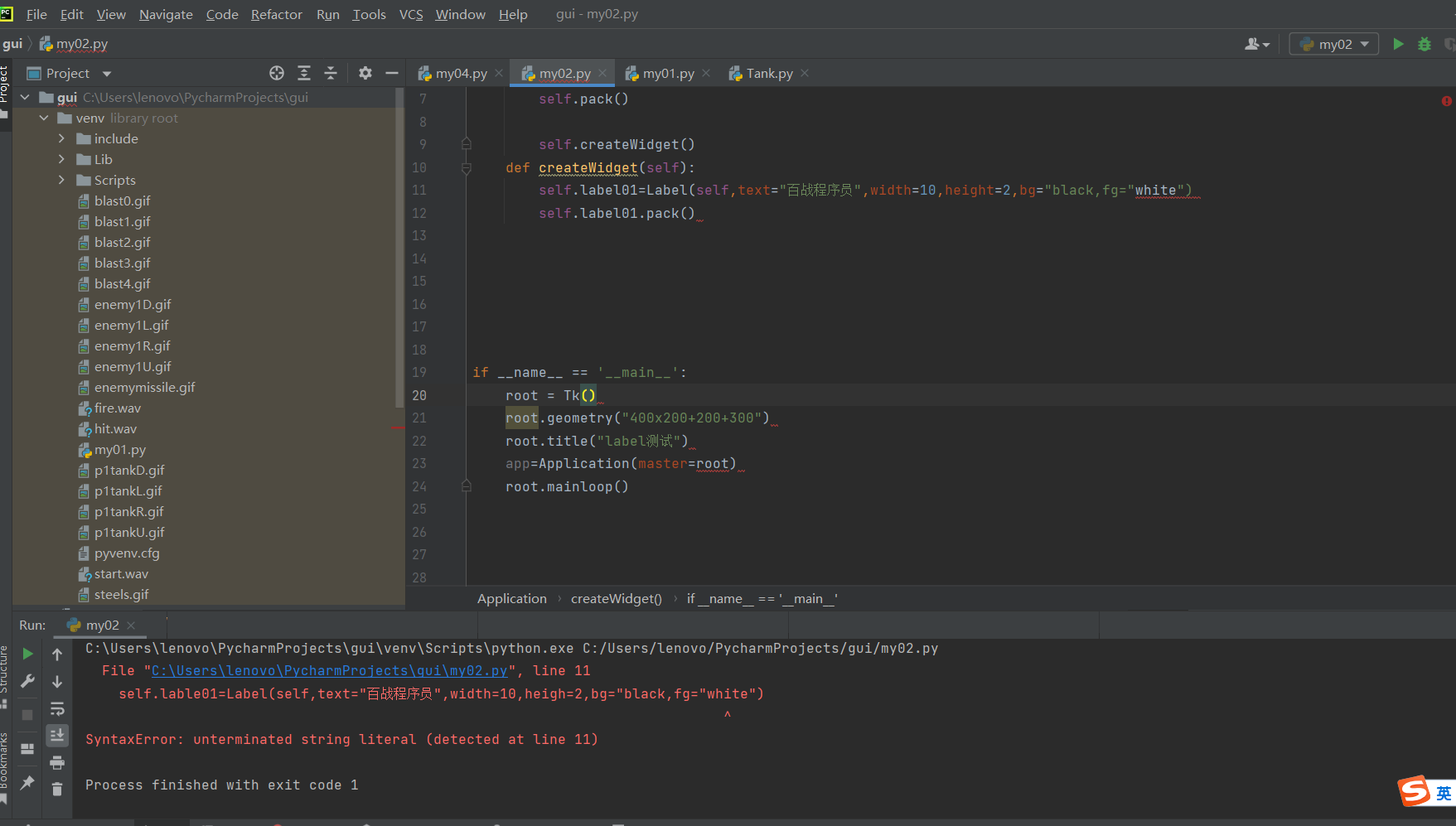Click the Print icon in Run panel
This screenshot has width=1456, height=826.
click(57, 762)
